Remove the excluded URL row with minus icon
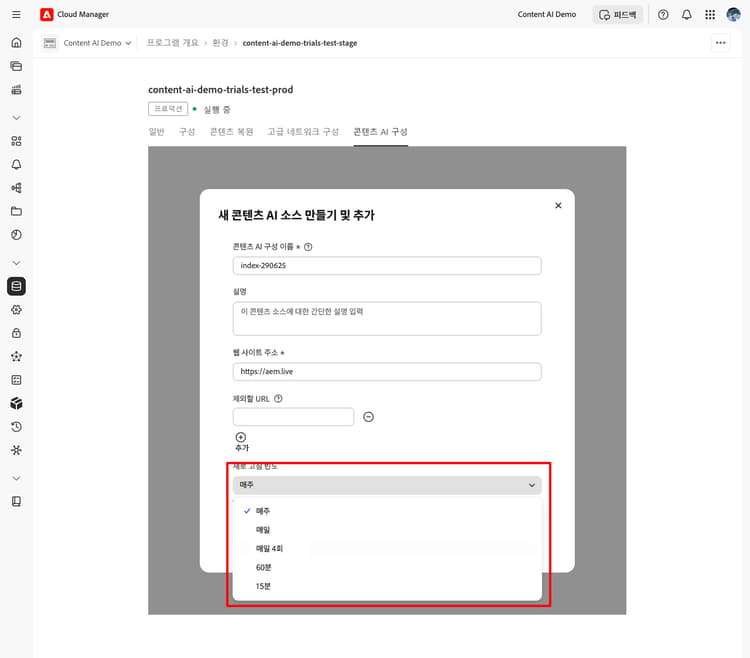Screen dimensions: 750x658 pyautogui.click(x=368, y=417)
